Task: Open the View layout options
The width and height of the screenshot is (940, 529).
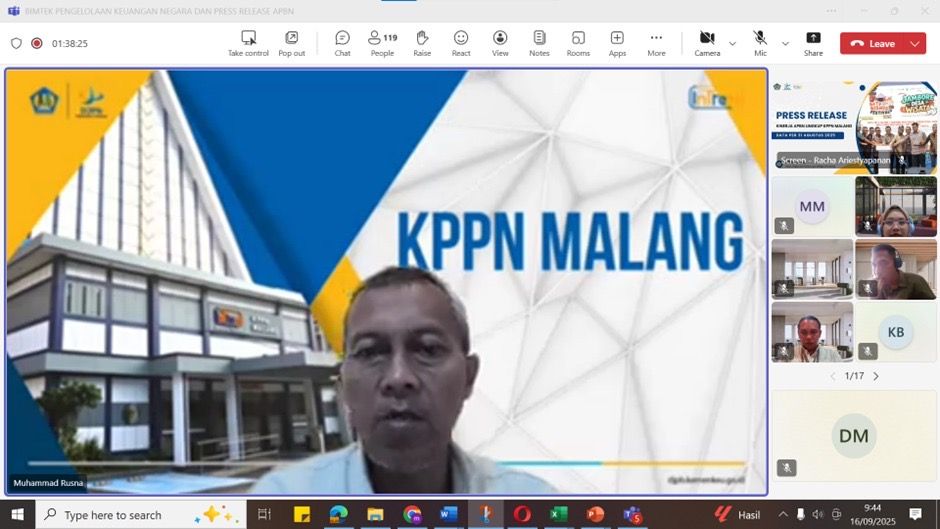Action: coord(500,44)
